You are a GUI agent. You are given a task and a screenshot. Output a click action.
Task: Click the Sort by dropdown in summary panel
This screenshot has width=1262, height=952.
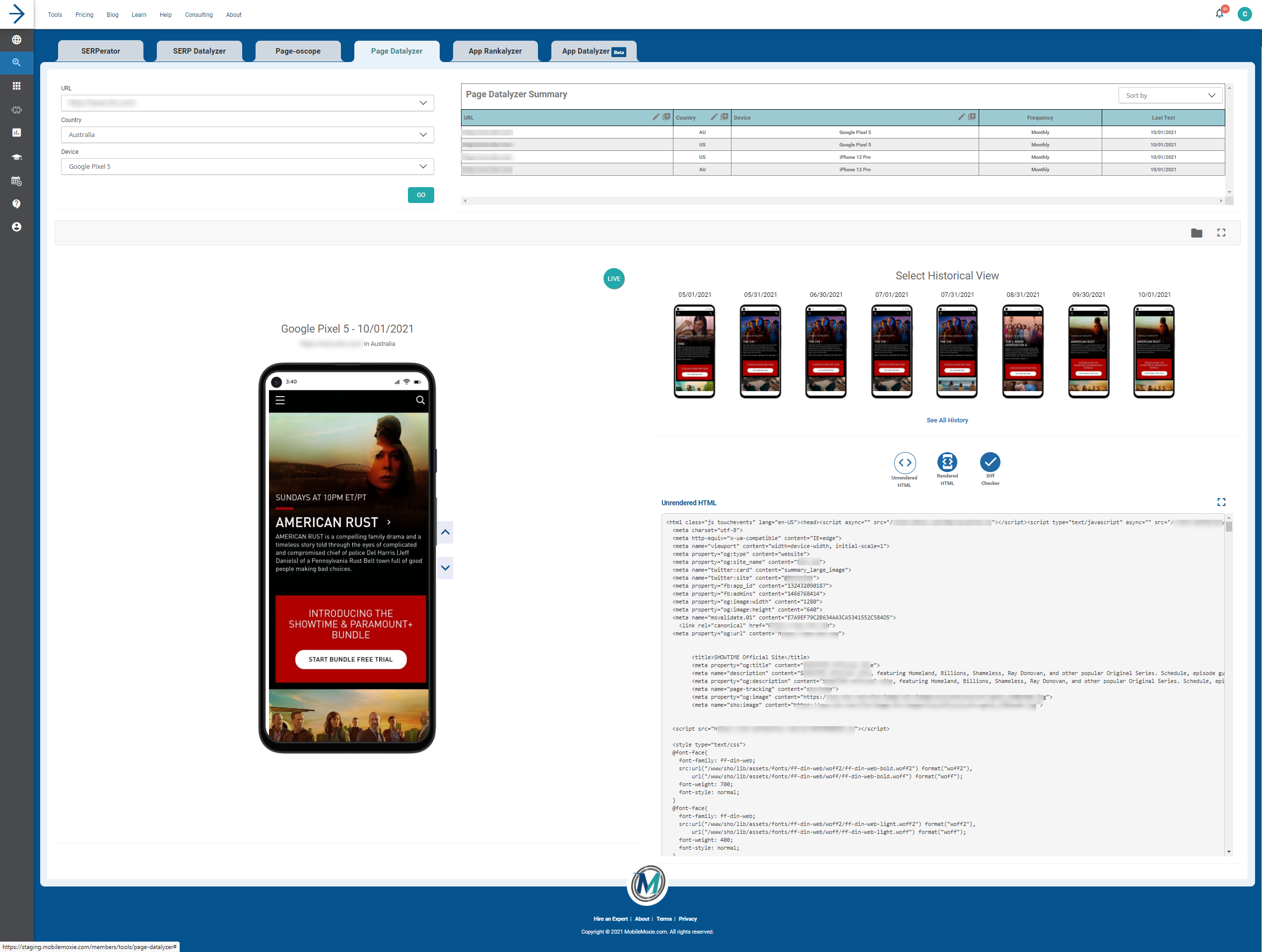[1169, 95]
